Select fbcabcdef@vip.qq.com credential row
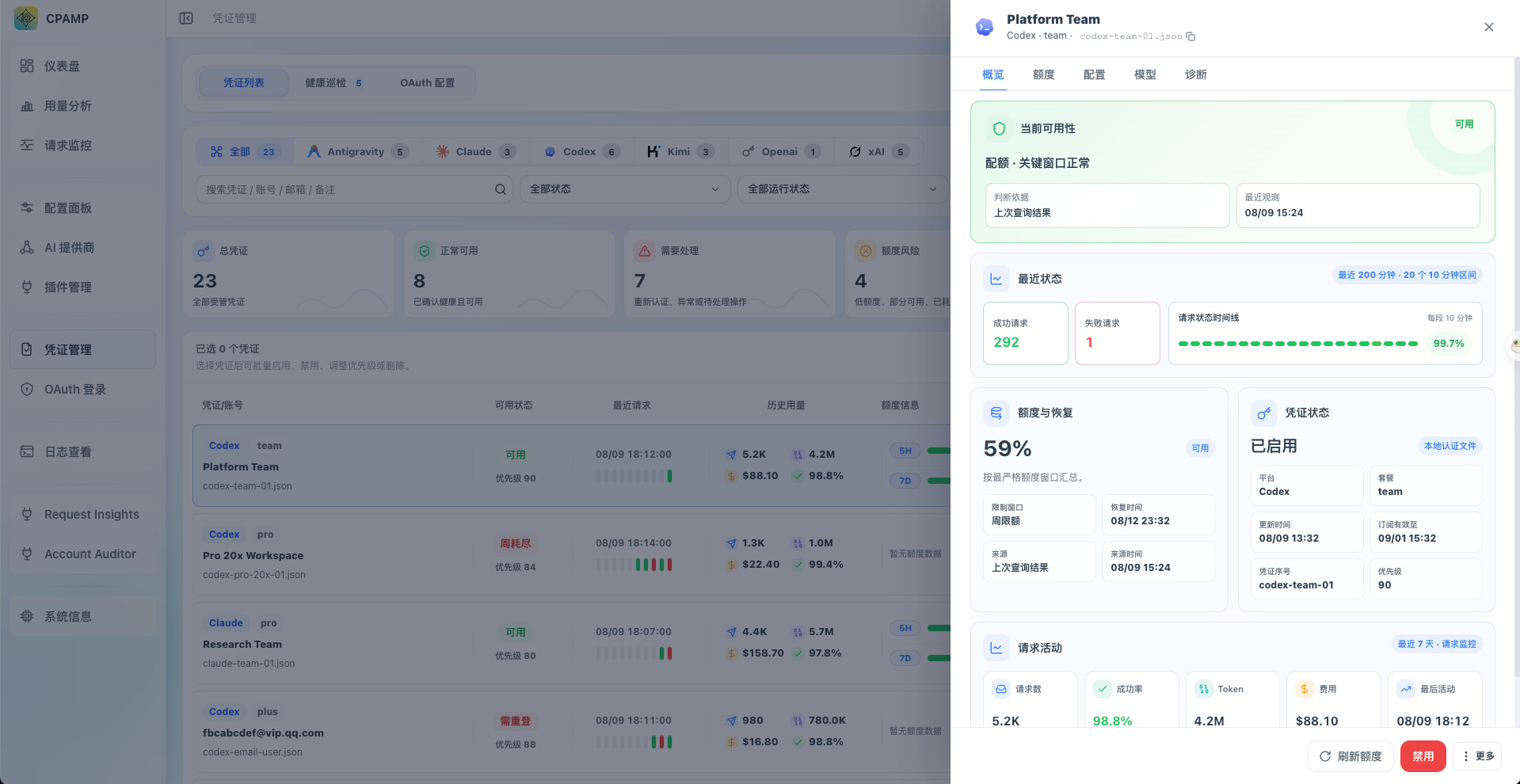The width and height of the screenshot is (1520, 784). pos(571,733)
